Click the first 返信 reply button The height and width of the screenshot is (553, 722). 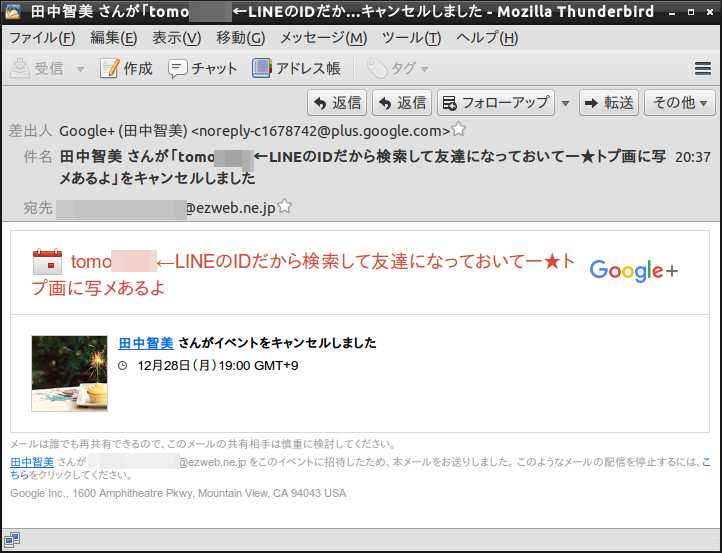337,103
